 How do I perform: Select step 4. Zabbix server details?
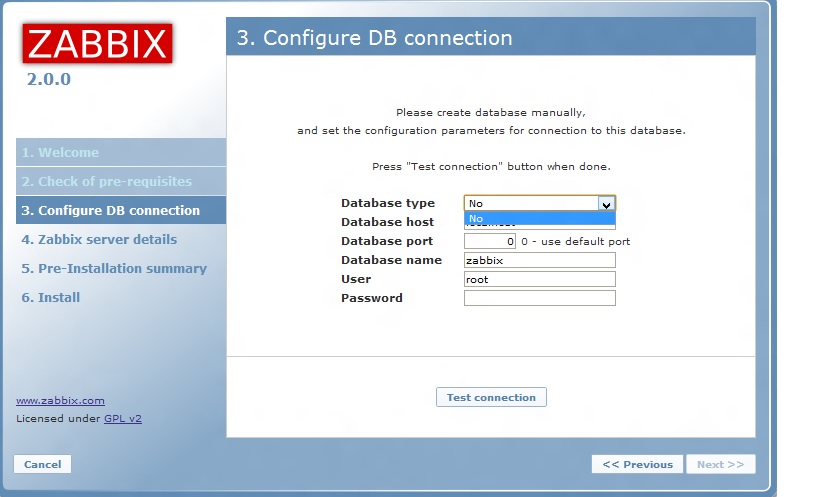pyautogui.click(x=99, y=239)
